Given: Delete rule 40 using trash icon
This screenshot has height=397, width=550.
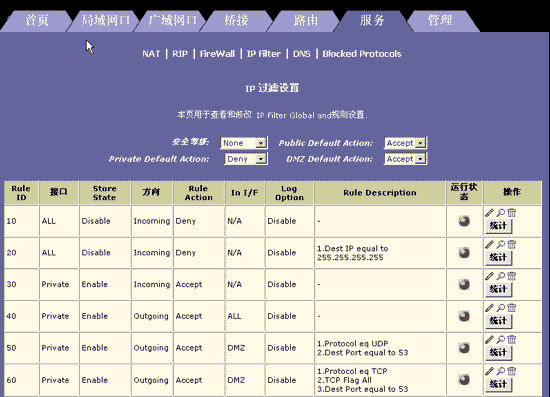Looking at the screenshot, I should [x=512, y=308].
